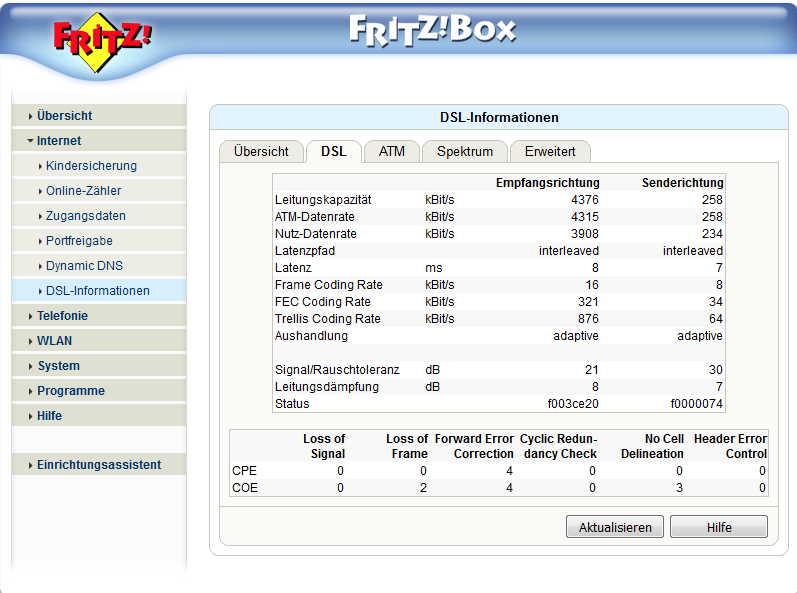Click the Latenzpfad label

(x=305, y=251)
